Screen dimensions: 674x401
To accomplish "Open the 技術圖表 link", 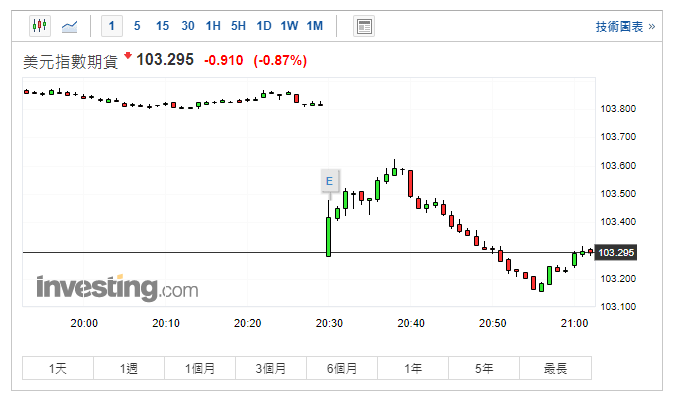I will coord(625,26).
